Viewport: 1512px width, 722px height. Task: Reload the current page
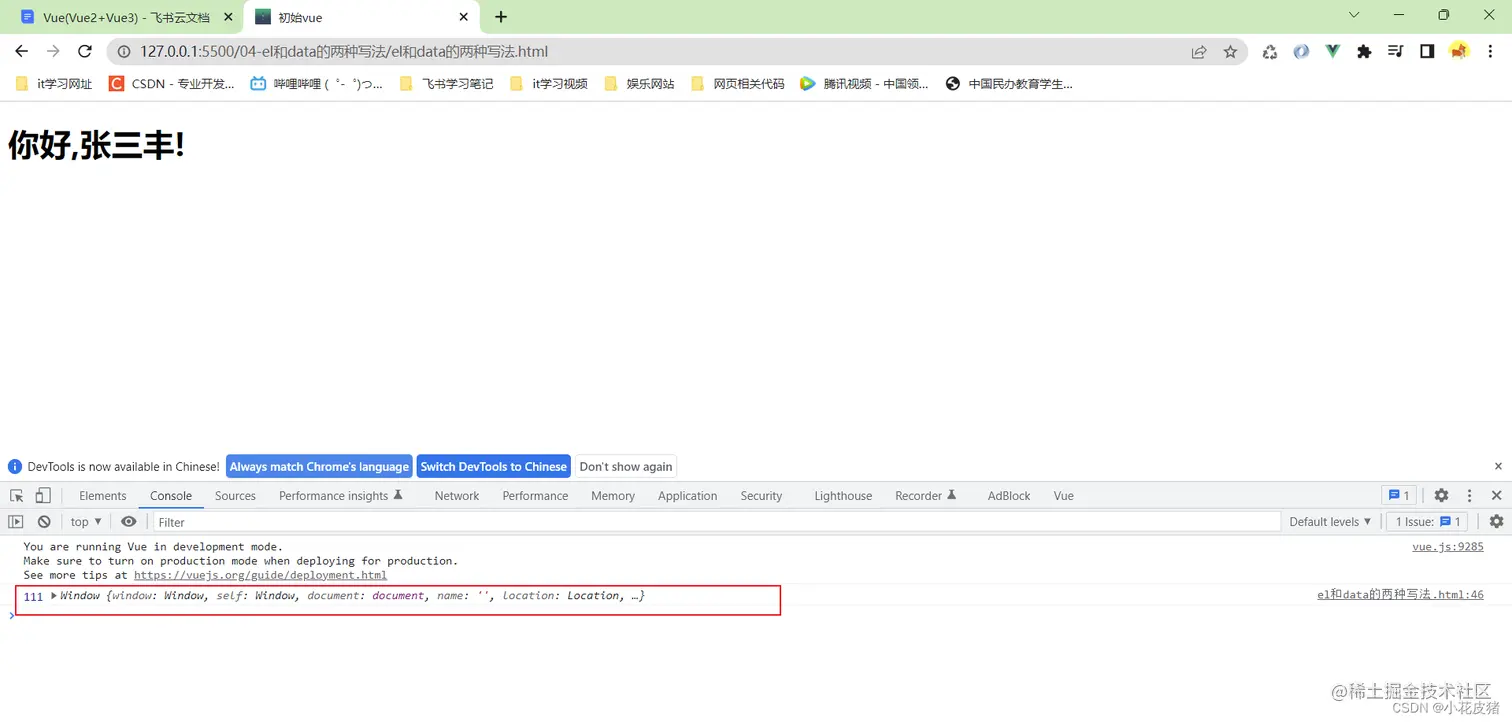click(85, 52)
